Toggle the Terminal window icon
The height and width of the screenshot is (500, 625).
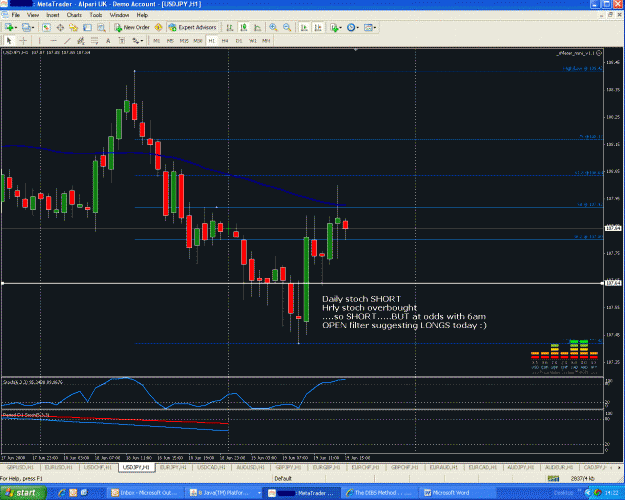click(87, 27)
